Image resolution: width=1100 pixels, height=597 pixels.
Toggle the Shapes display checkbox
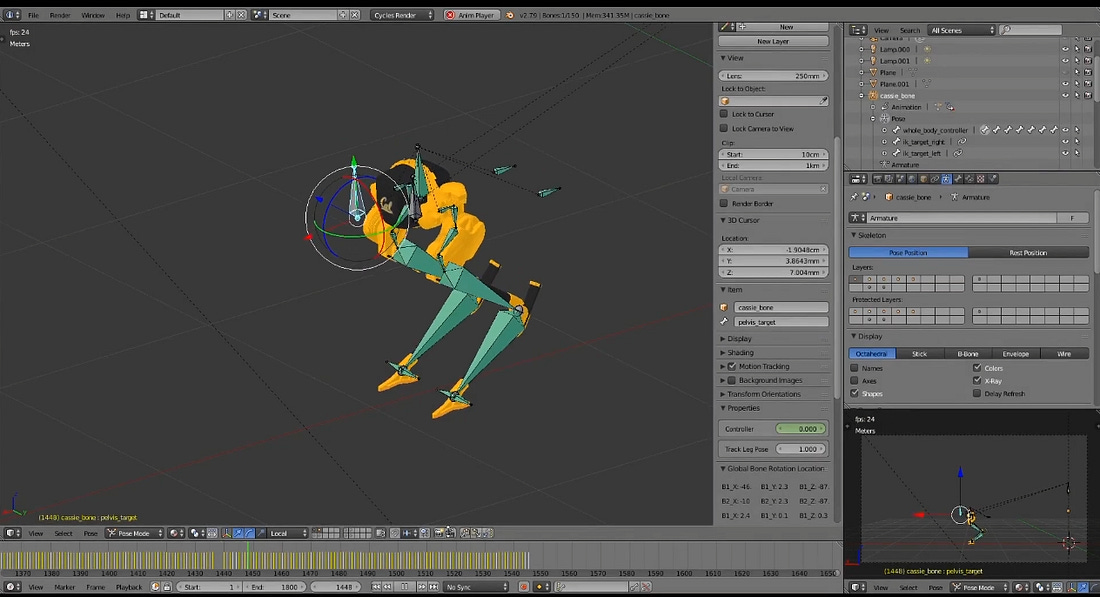(x=854, y=394)
